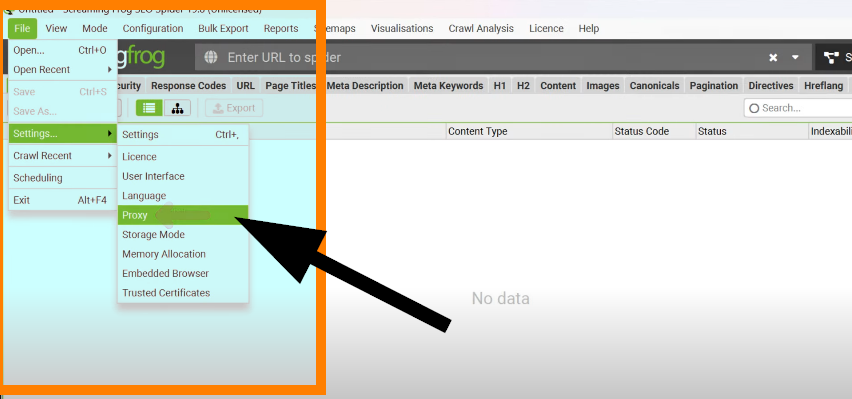Select Scheduling in the File menu
This screenshot has width=852, height=399.
point(62,178)
